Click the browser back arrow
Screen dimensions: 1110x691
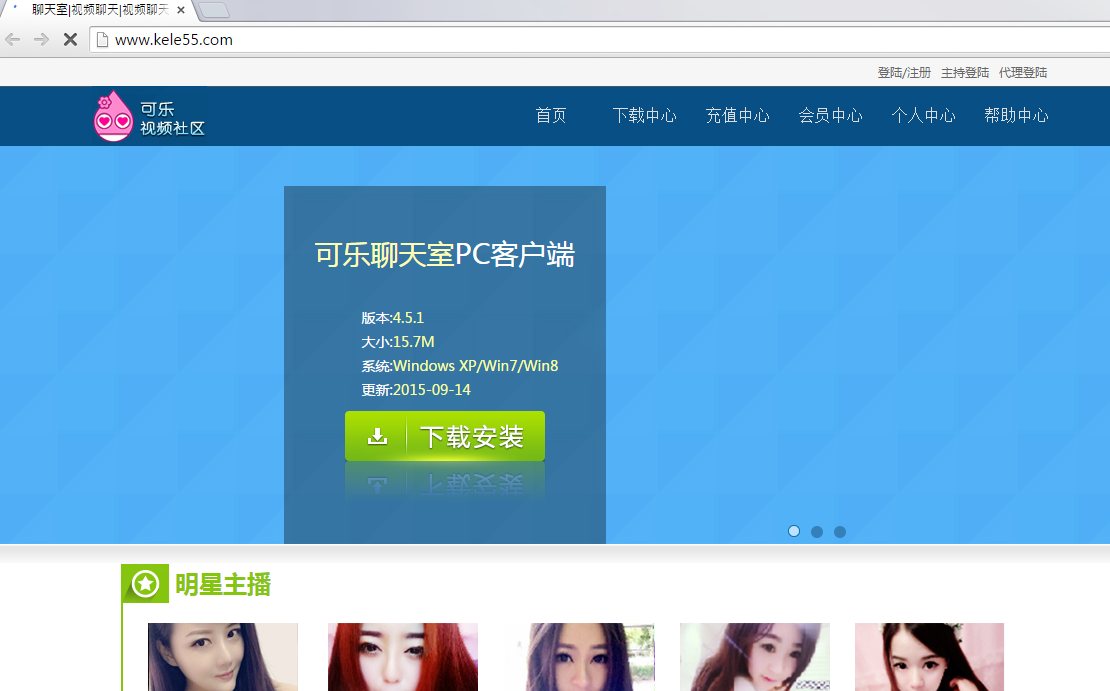click(x=13, y=40)
